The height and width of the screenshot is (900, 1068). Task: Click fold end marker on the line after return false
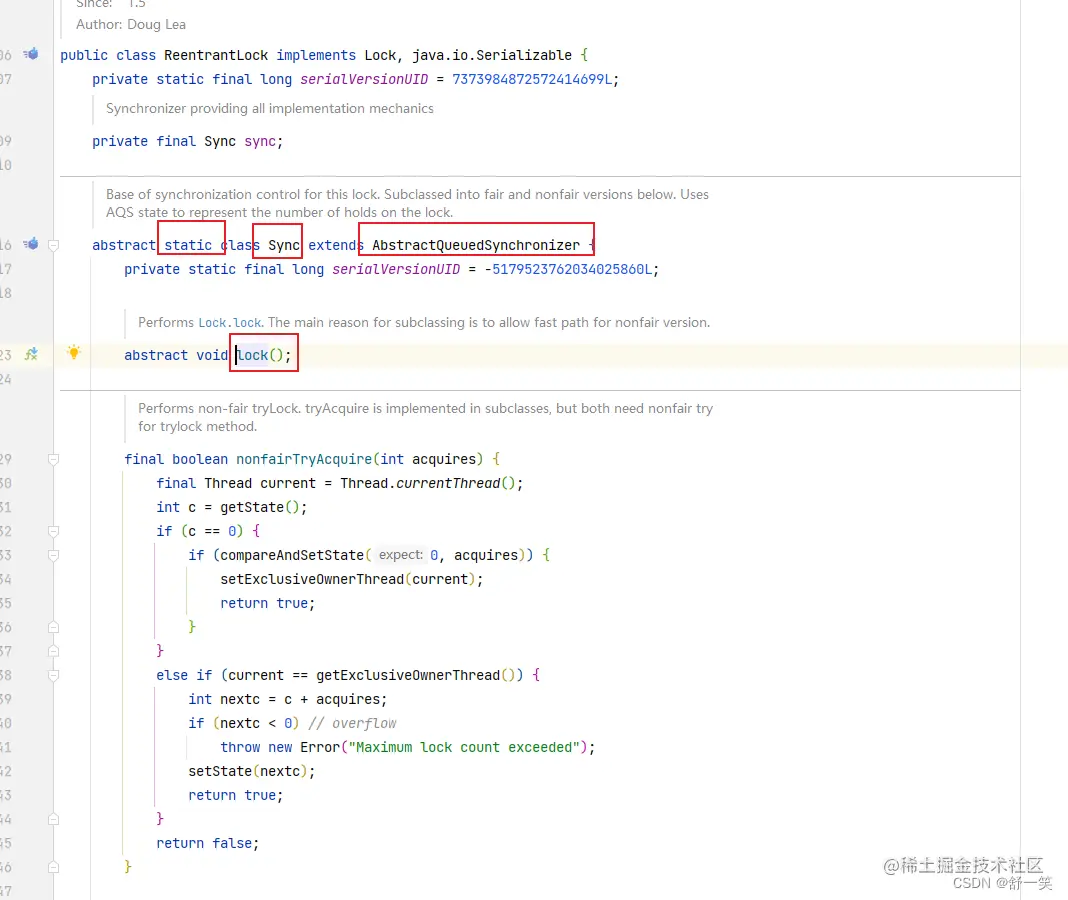tap(53, 867)
